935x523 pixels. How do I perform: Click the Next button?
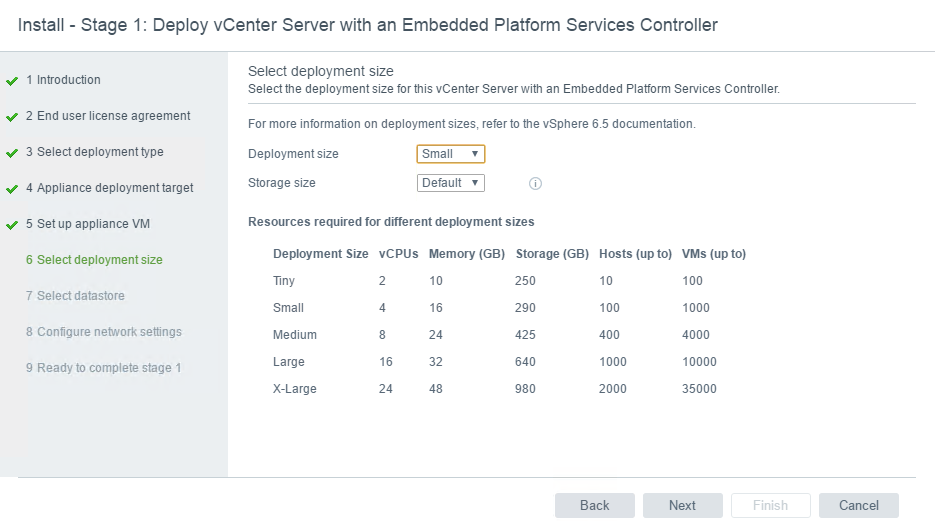pyautogui.click(x=682, y=506)
